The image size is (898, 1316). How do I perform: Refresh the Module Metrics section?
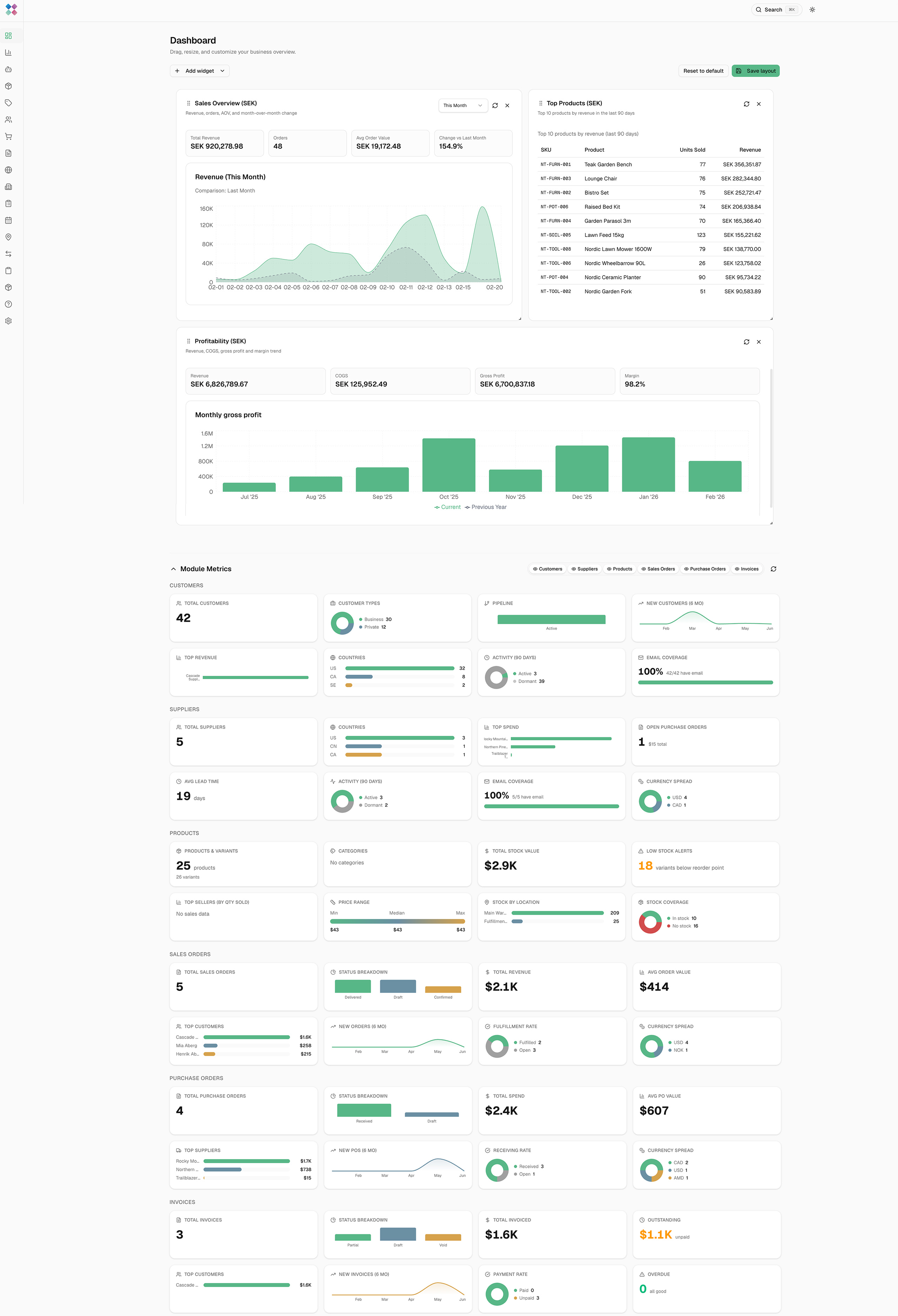[x=773, y=569]
